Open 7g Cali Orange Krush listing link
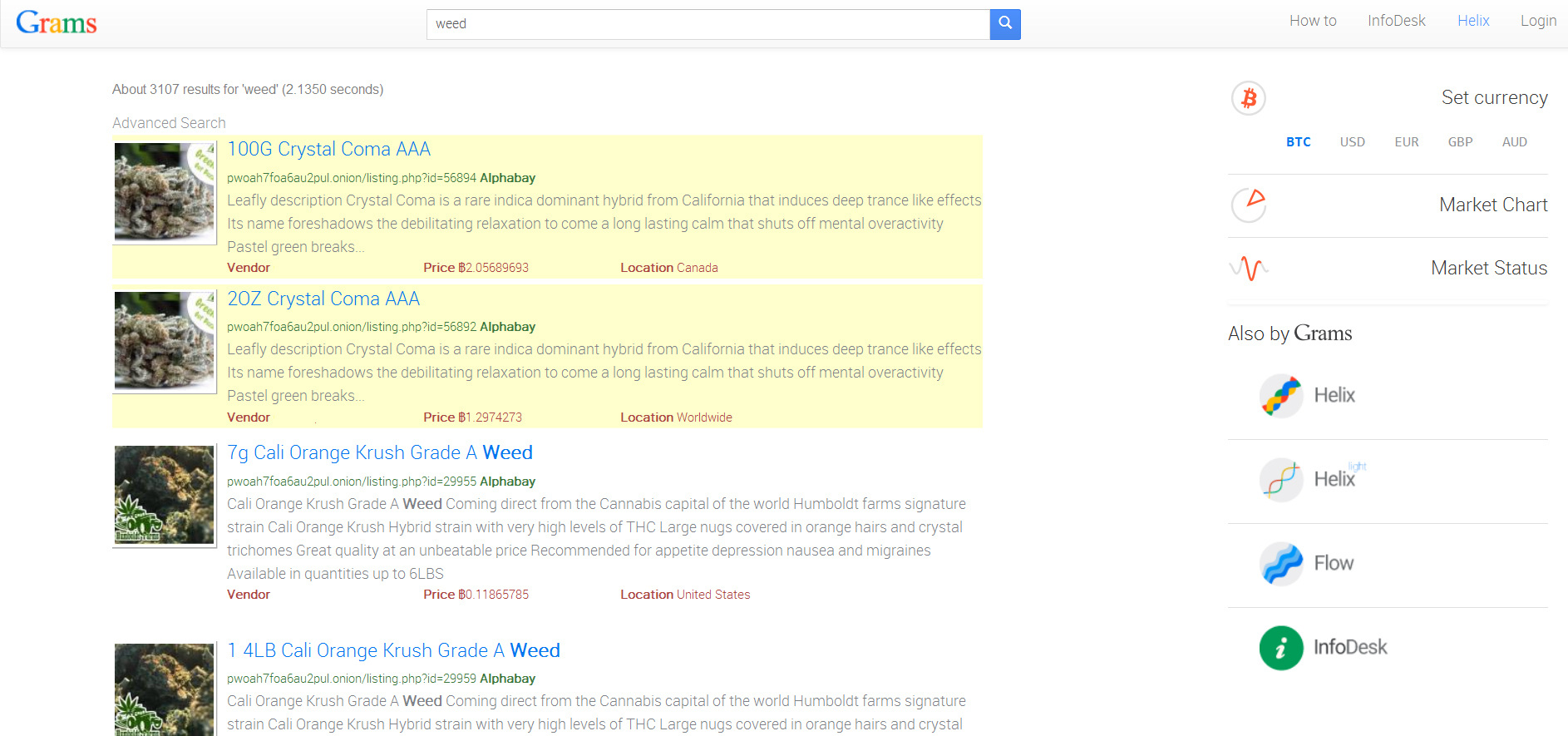The width and height of the screenshot is (1568, 736). click(x=379, y=452)
